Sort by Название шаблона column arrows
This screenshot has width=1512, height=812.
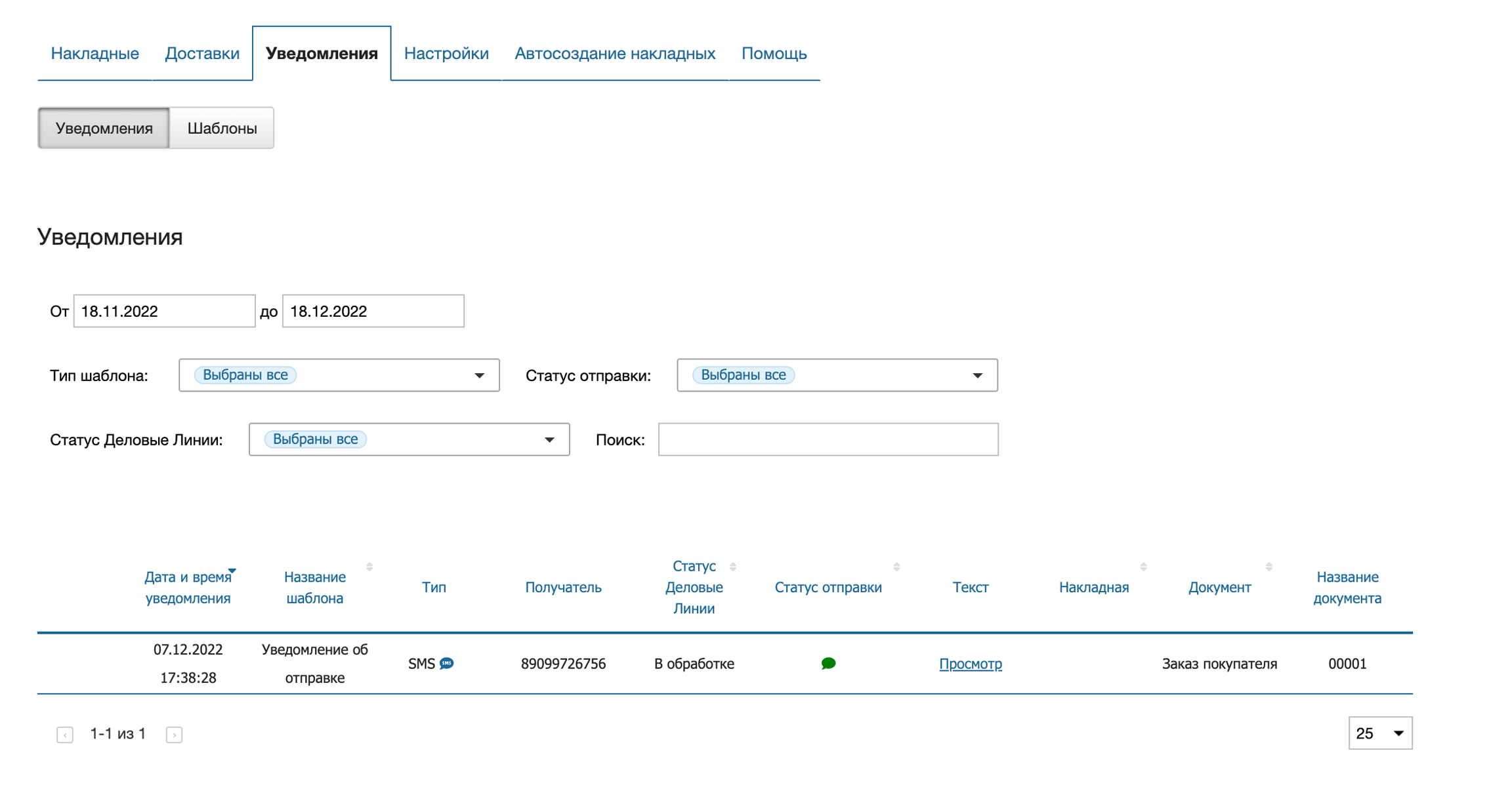click(369, 567)
